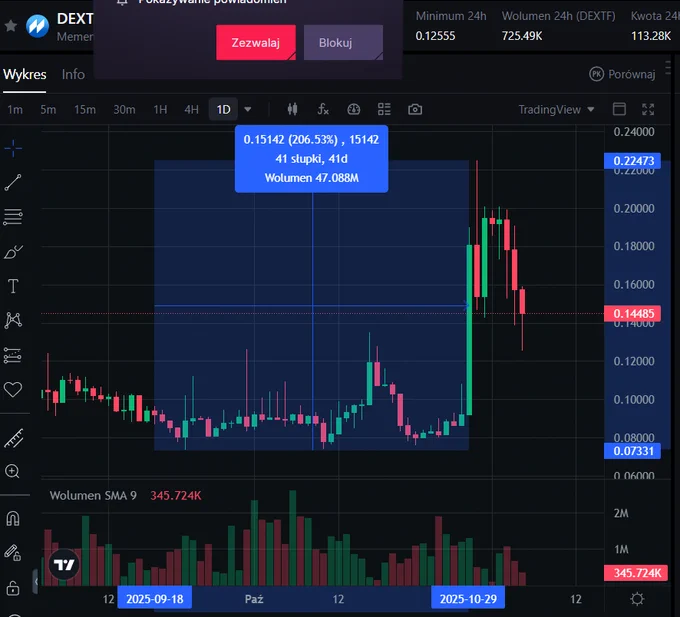Click the 0.07331 price label on the axis
680x617 pixels.
[632, 451]
